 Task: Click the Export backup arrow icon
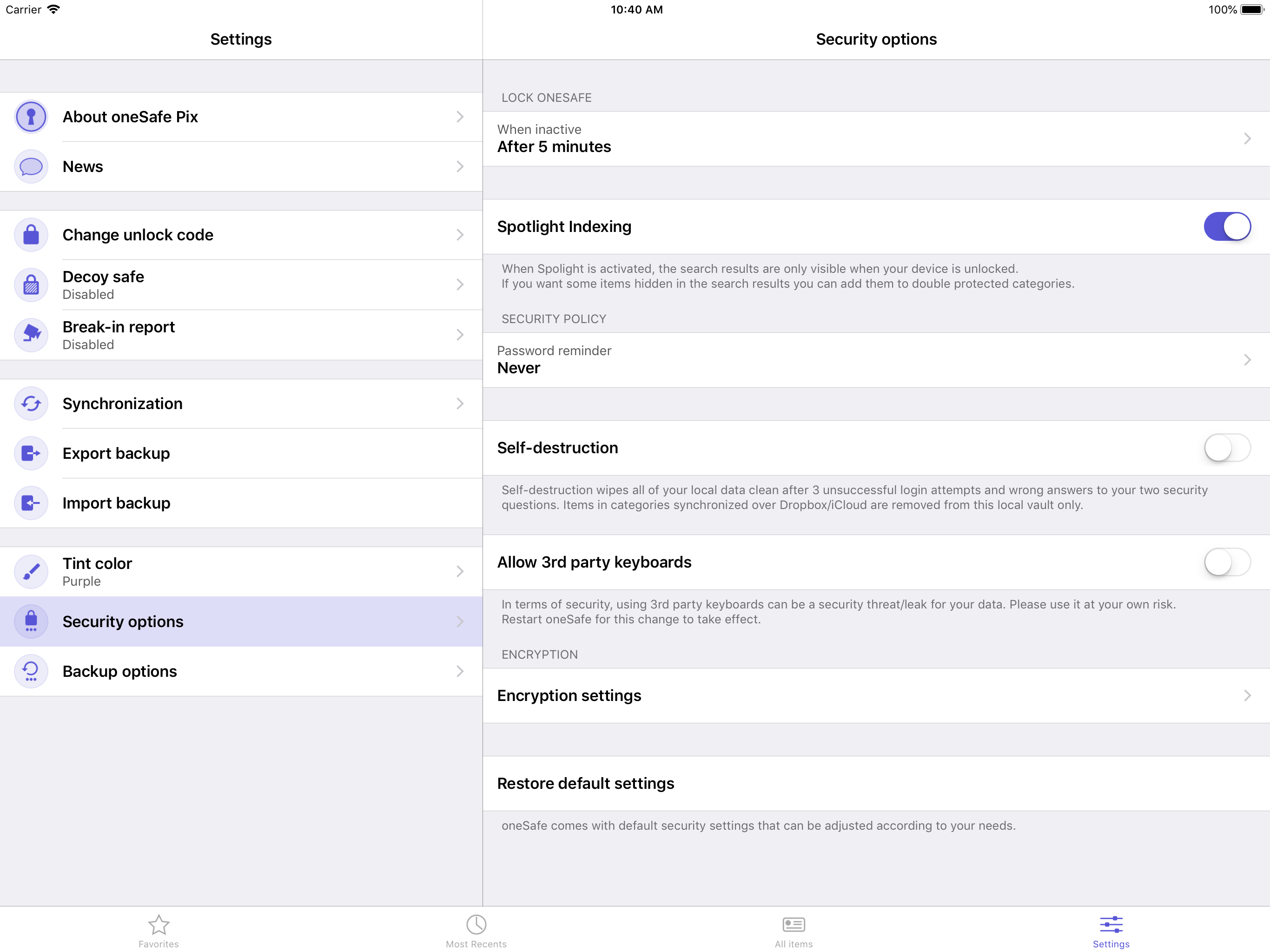pyautogui.click(x=31, y=454)
